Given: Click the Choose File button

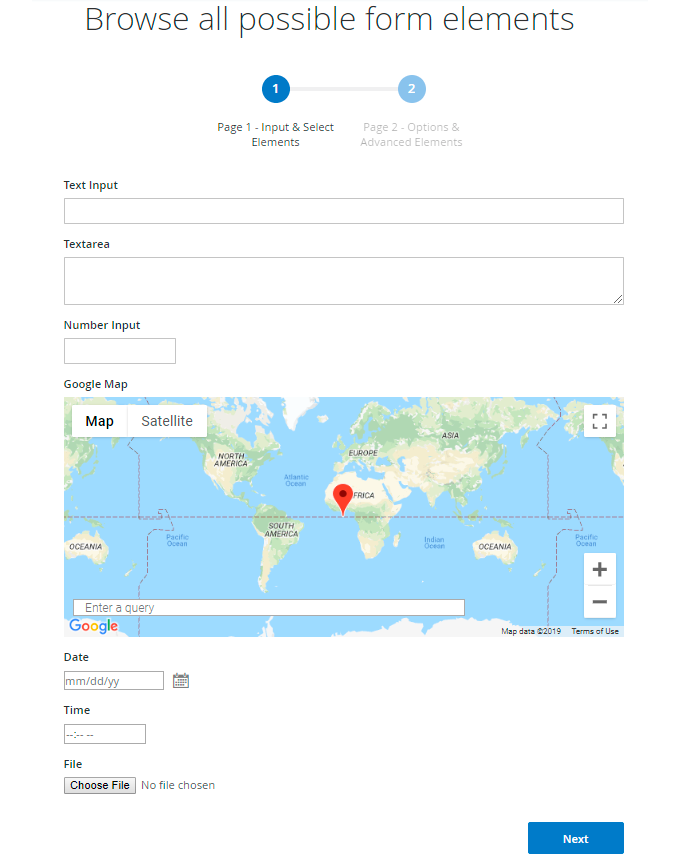Looking at the screenshot, I should 100,785.
